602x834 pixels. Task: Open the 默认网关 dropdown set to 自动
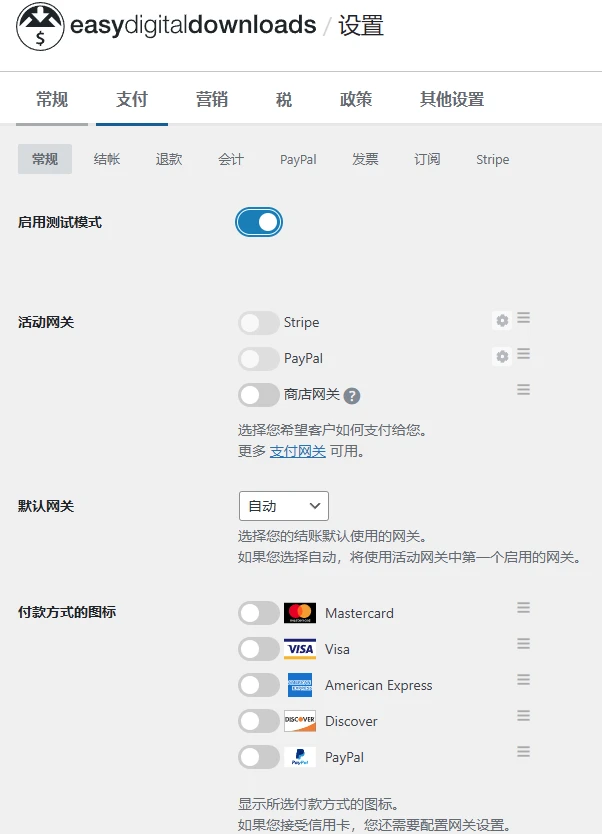[284, 506]
